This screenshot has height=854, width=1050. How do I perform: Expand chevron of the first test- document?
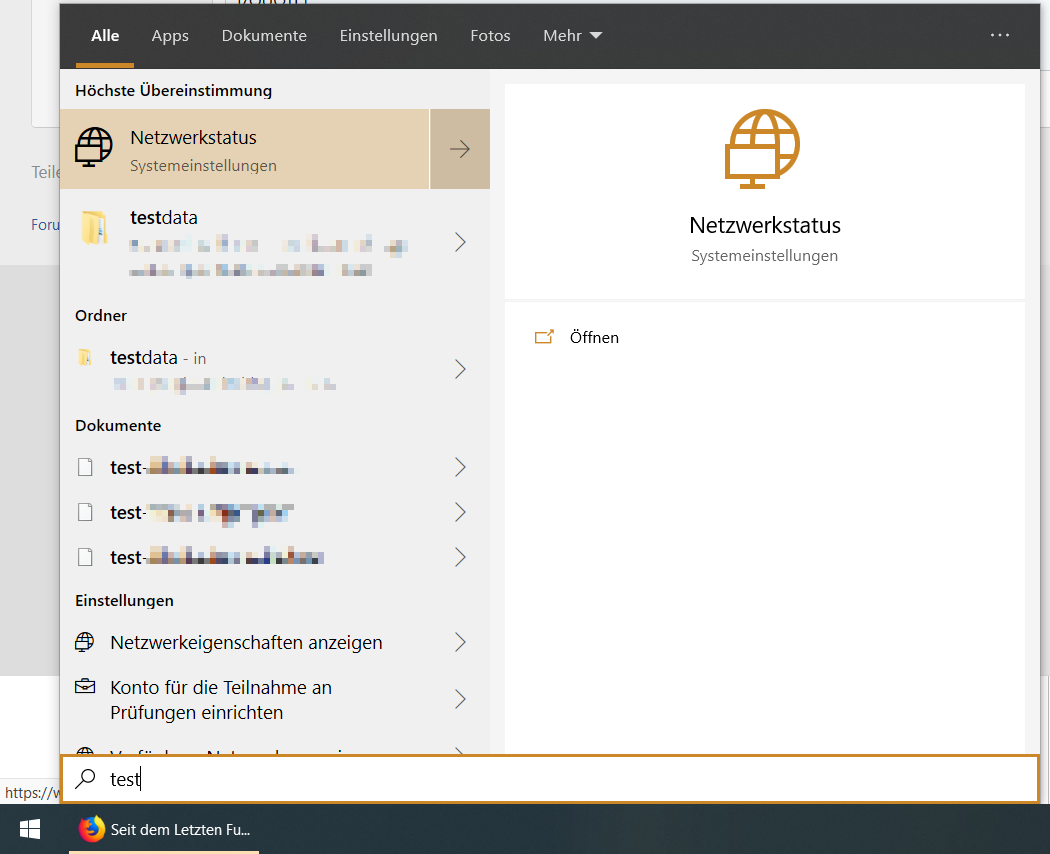460,467
